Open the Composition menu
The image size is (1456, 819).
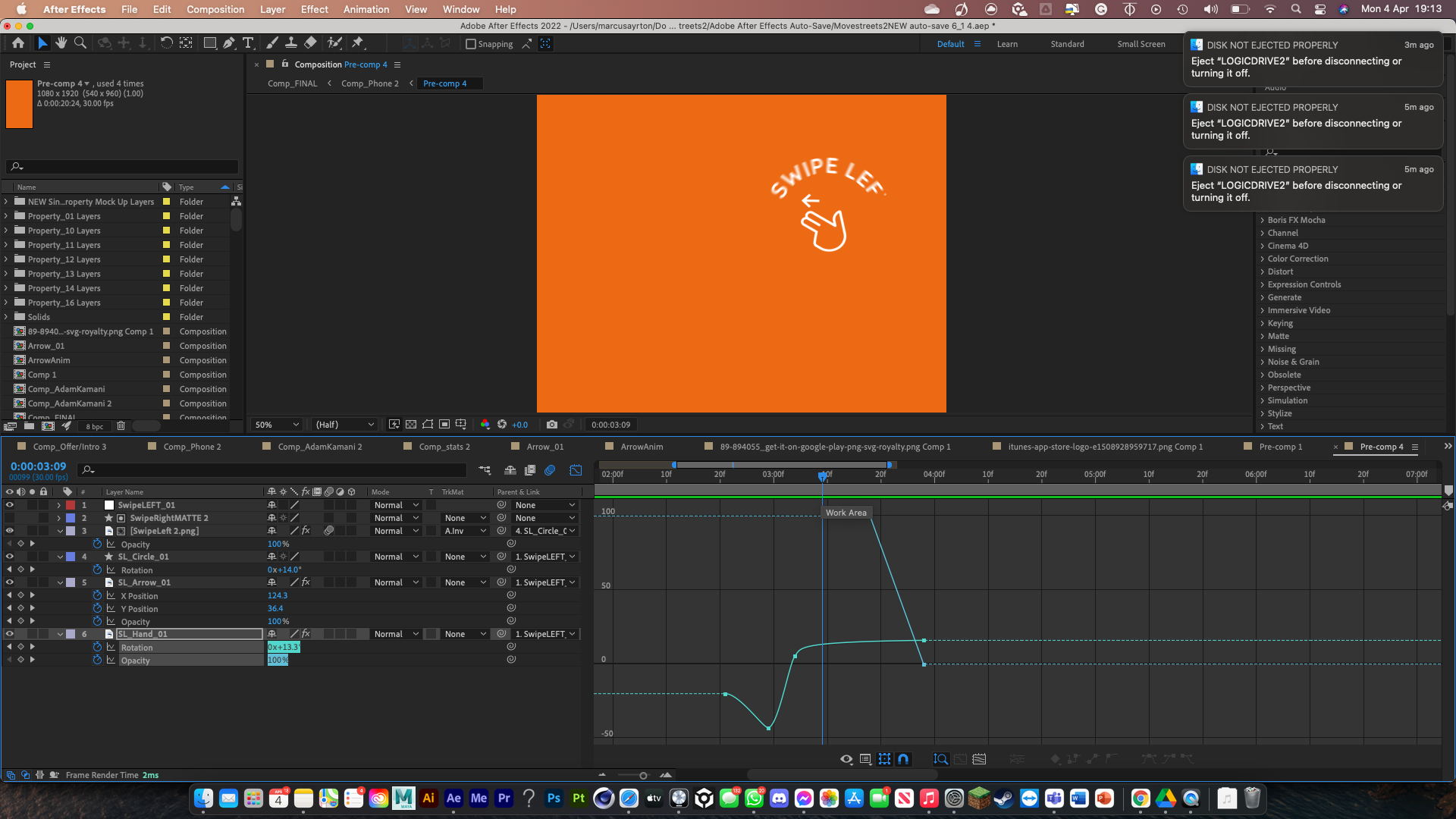pyautogui.click(x=215, y=9)
